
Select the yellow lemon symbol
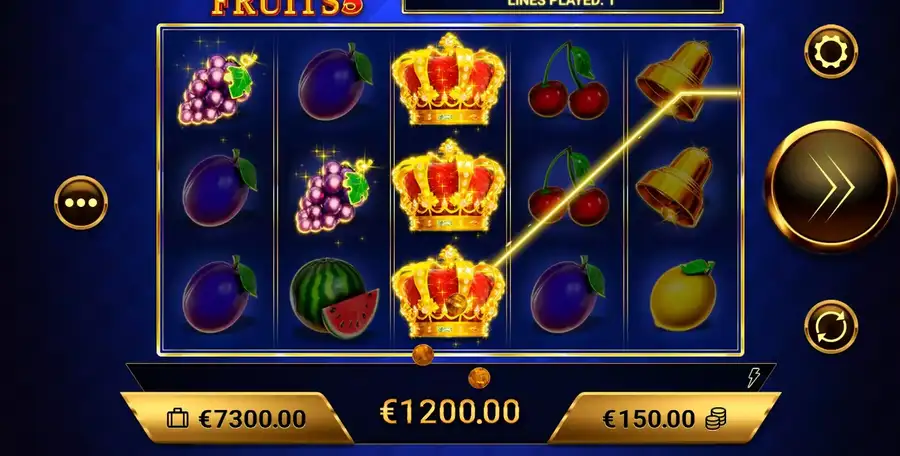682,295
